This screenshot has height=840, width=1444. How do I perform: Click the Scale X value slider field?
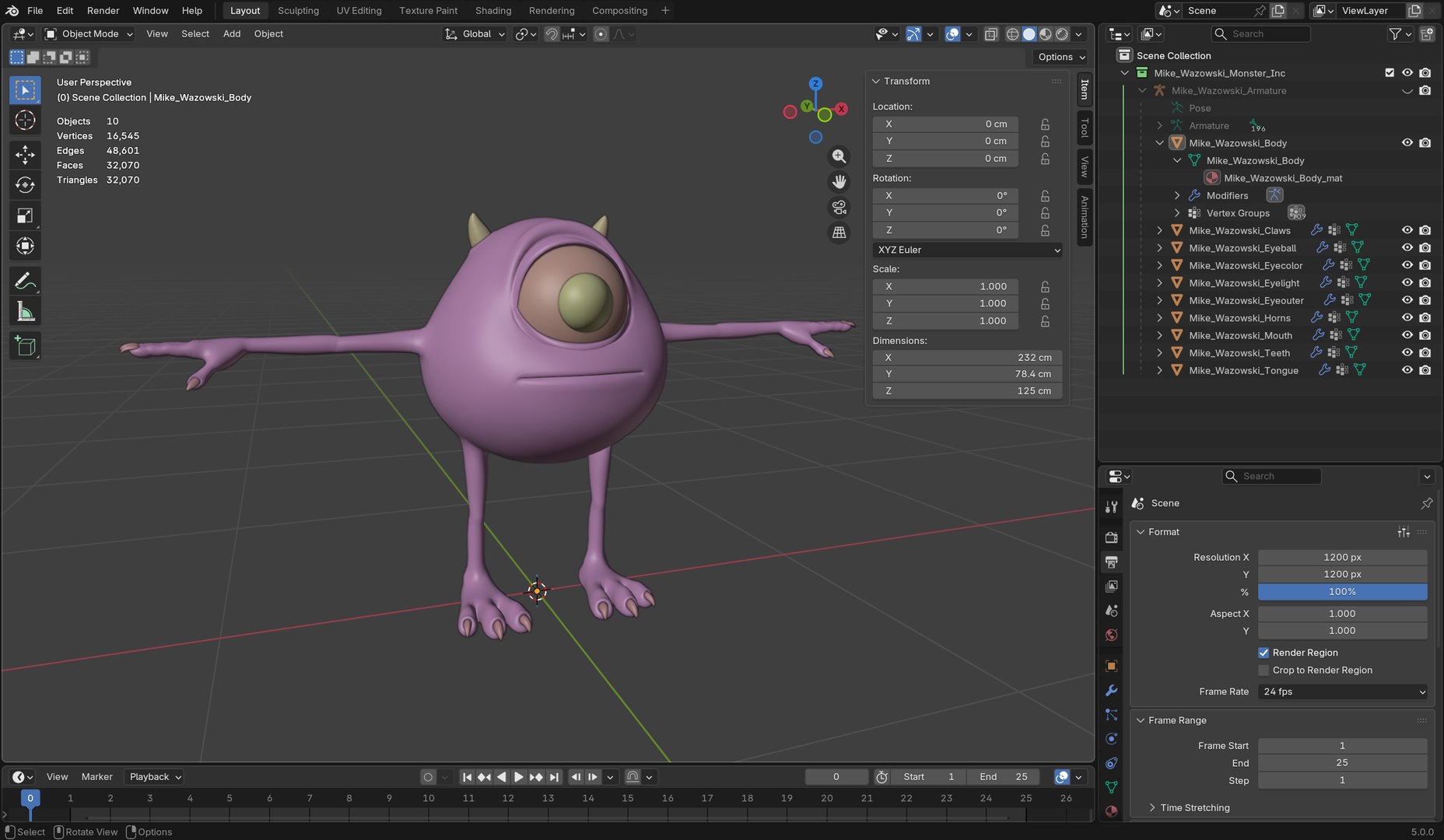[945, 287]
